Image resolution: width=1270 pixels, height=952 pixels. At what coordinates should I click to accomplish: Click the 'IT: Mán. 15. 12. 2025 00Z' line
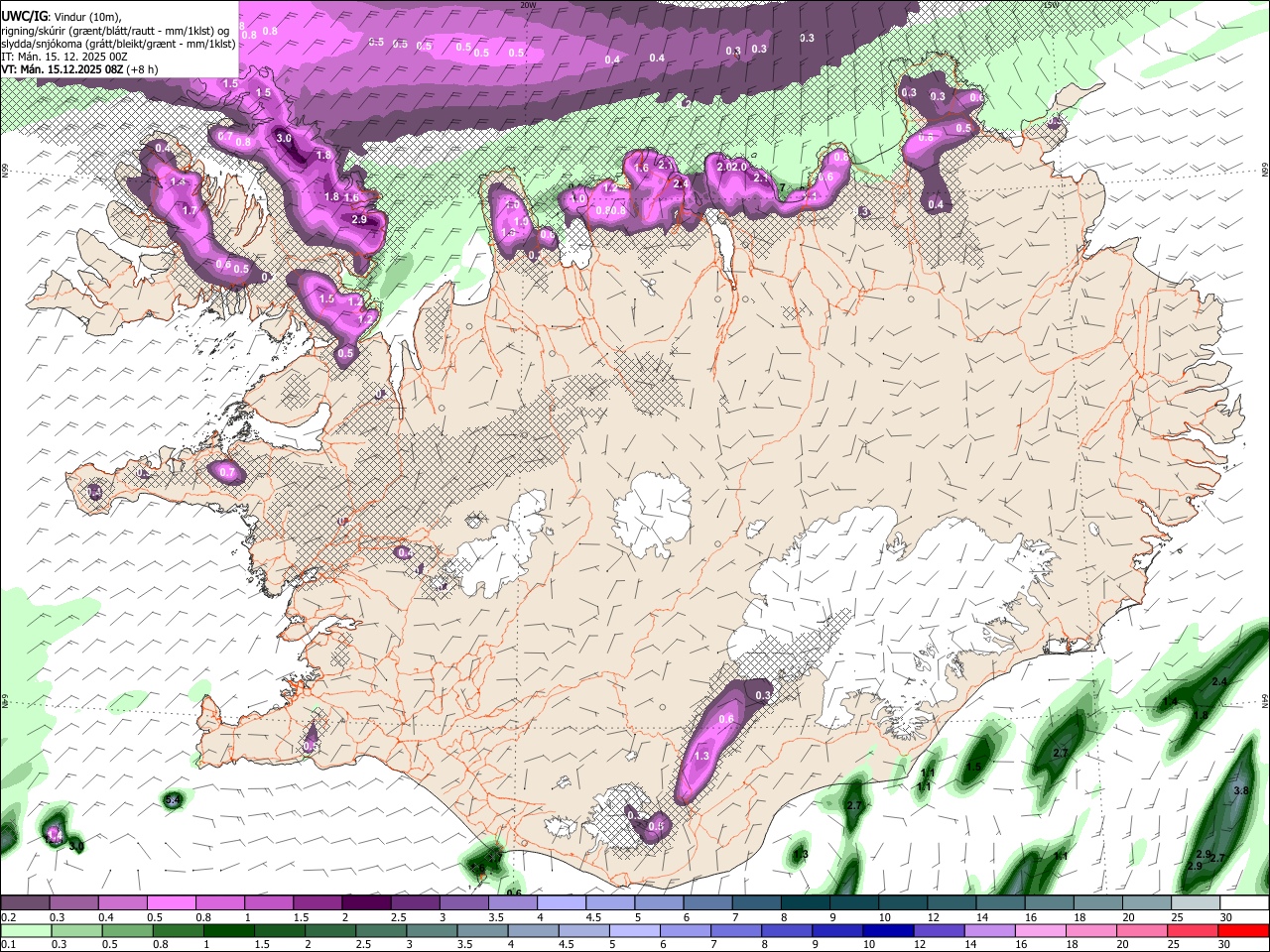point(64,57)
